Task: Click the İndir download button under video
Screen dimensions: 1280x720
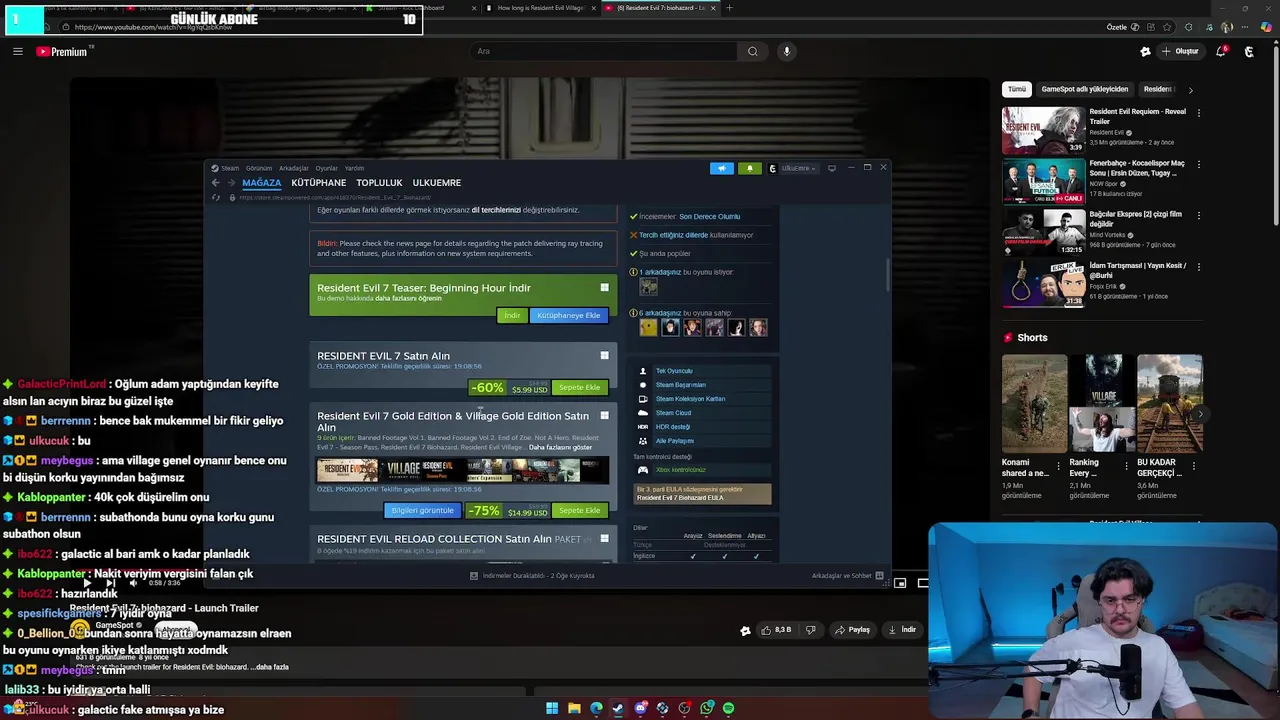Action: [x=902, y=630]
